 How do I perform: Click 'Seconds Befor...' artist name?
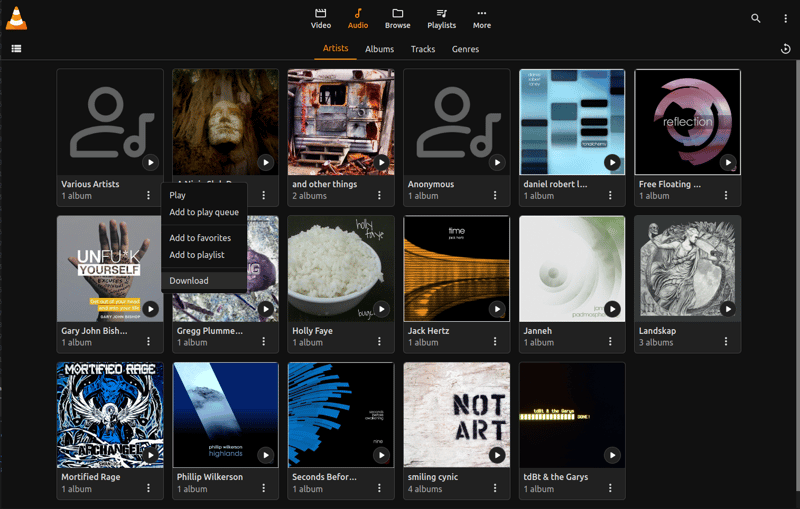click(324, 477)
